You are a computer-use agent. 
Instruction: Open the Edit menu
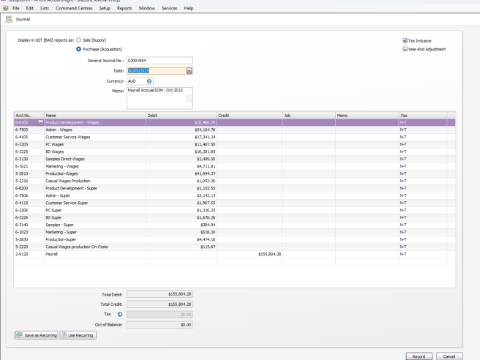pyautogui.click(x=30, y=8)
